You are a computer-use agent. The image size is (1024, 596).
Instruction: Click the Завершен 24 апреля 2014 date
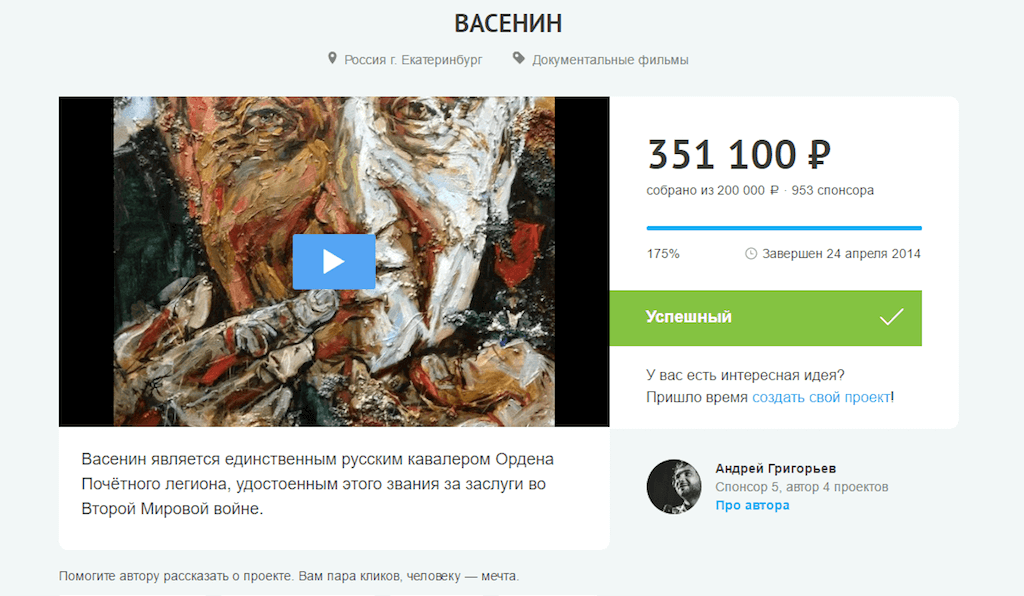(x=841, y=254)
